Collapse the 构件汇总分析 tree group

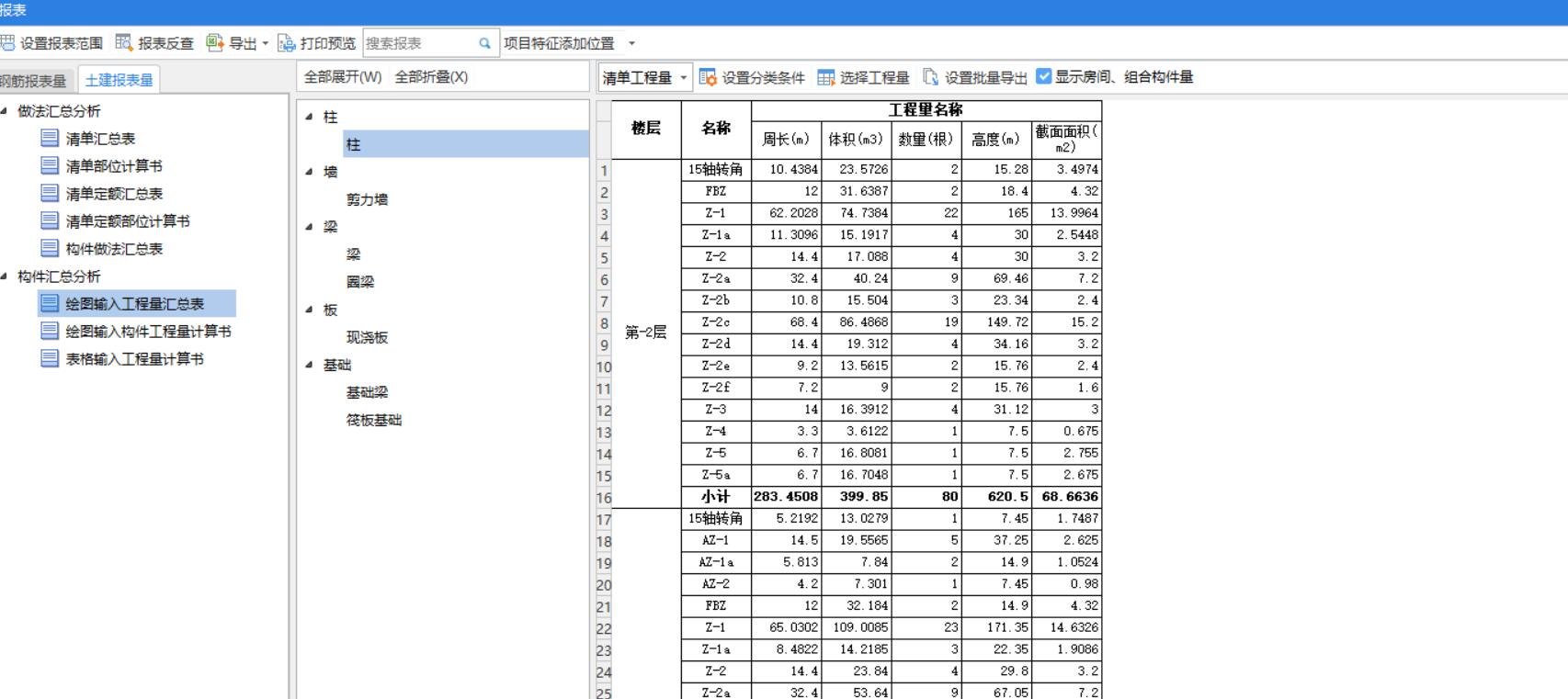pyautogui.click(x=5, y=276)
